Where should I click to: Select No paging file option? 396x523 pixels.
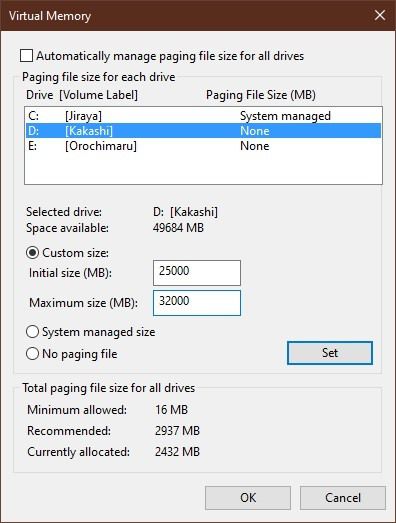coord(32,354)
